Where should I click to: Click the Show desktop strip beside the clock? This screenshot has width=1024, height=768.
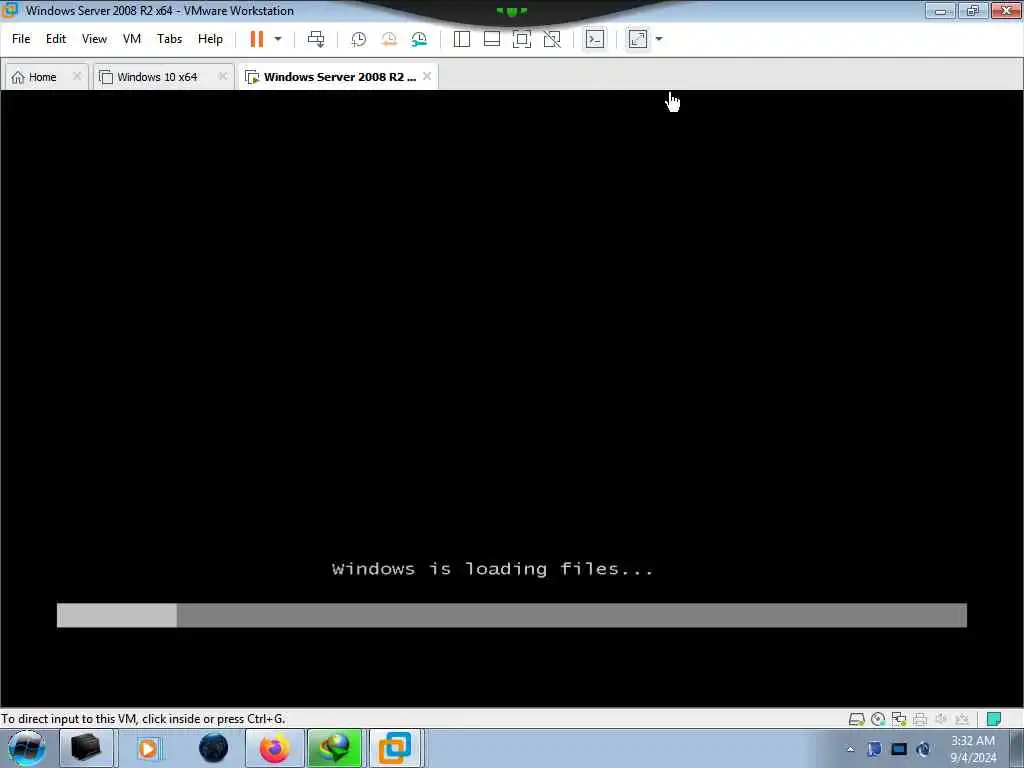pos(1018,748)
